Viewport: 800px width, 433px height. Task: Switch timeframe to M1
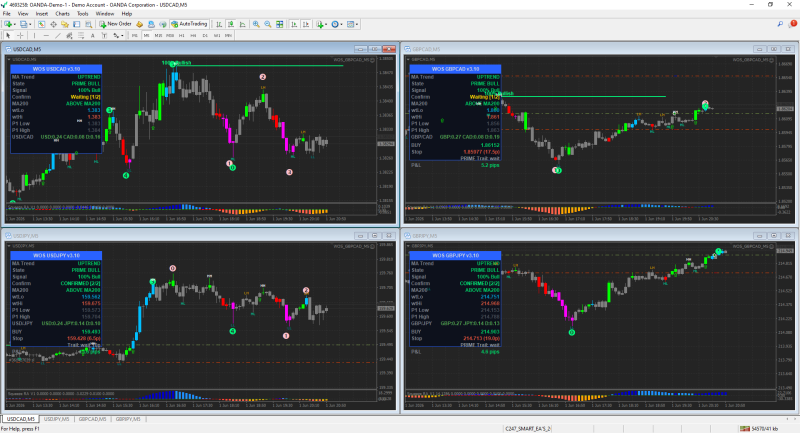pyautogui.click(x=134, y=36)
